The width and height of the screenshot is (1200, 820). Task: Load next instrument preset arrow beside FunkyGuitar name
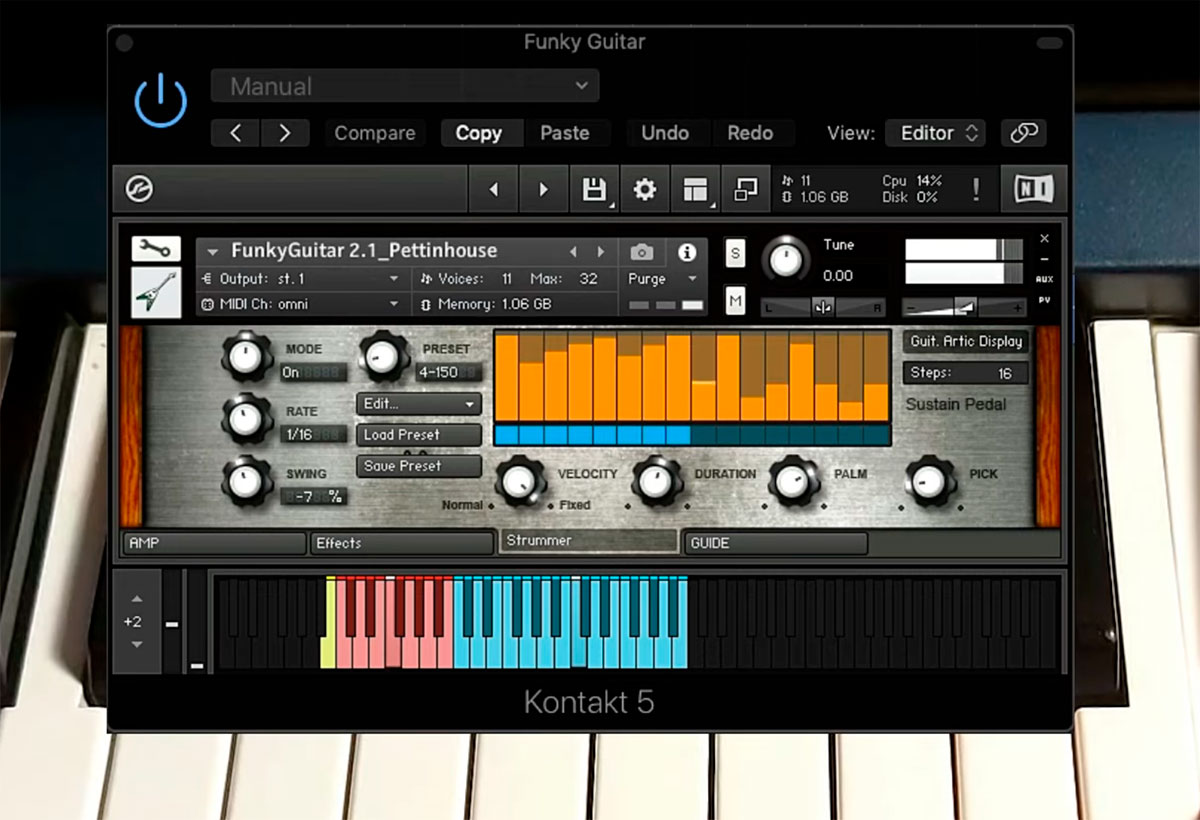pos(601,252)
